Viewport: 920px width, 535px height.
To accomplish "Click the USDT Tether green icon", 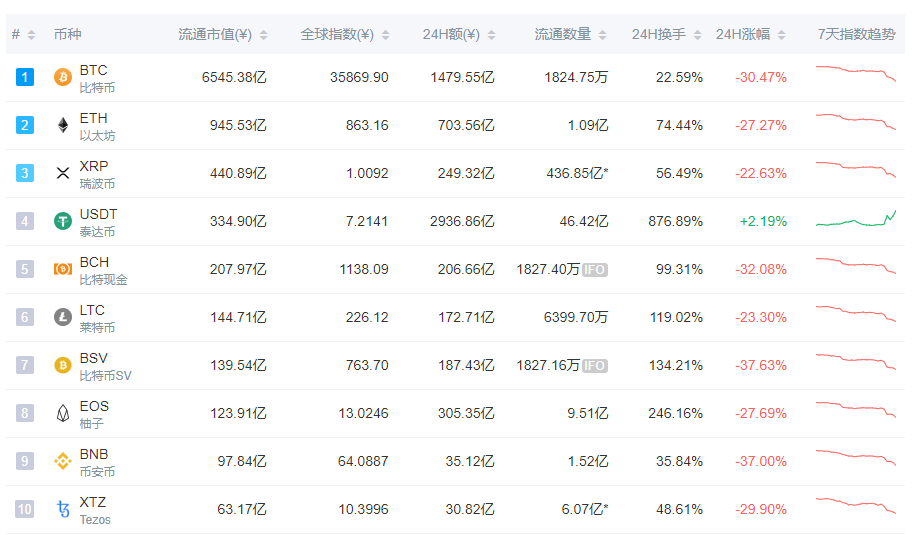I will [x=63, y=221].
